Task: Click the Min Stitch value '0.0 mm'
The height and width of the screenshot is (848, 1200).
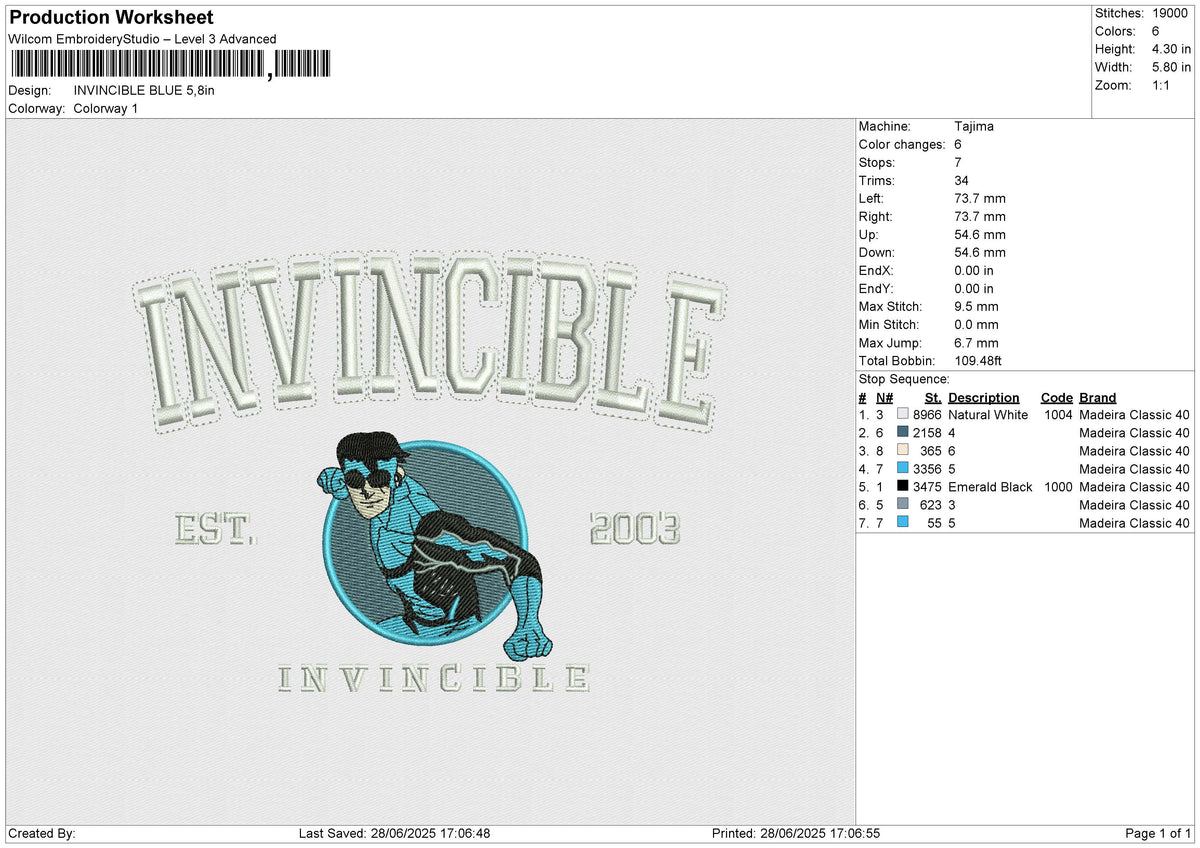Action: [976, 324]
